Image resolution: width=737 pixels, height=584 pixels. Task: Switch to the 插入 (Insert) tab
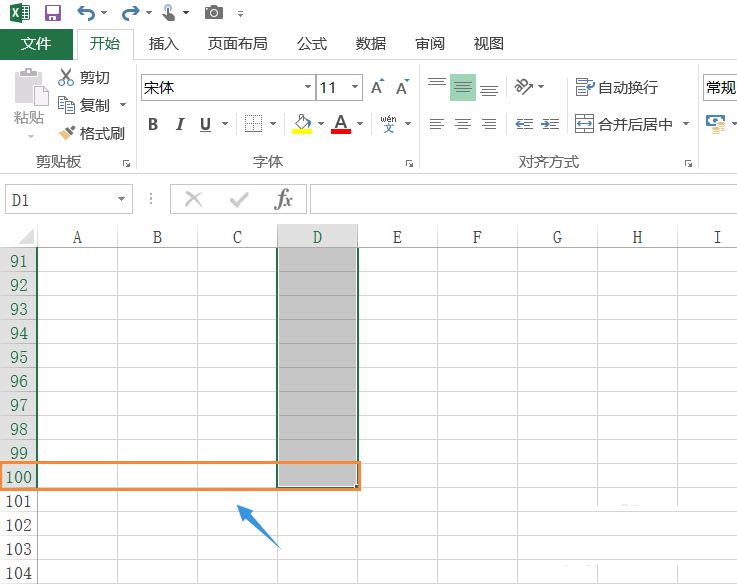(163, 44)
